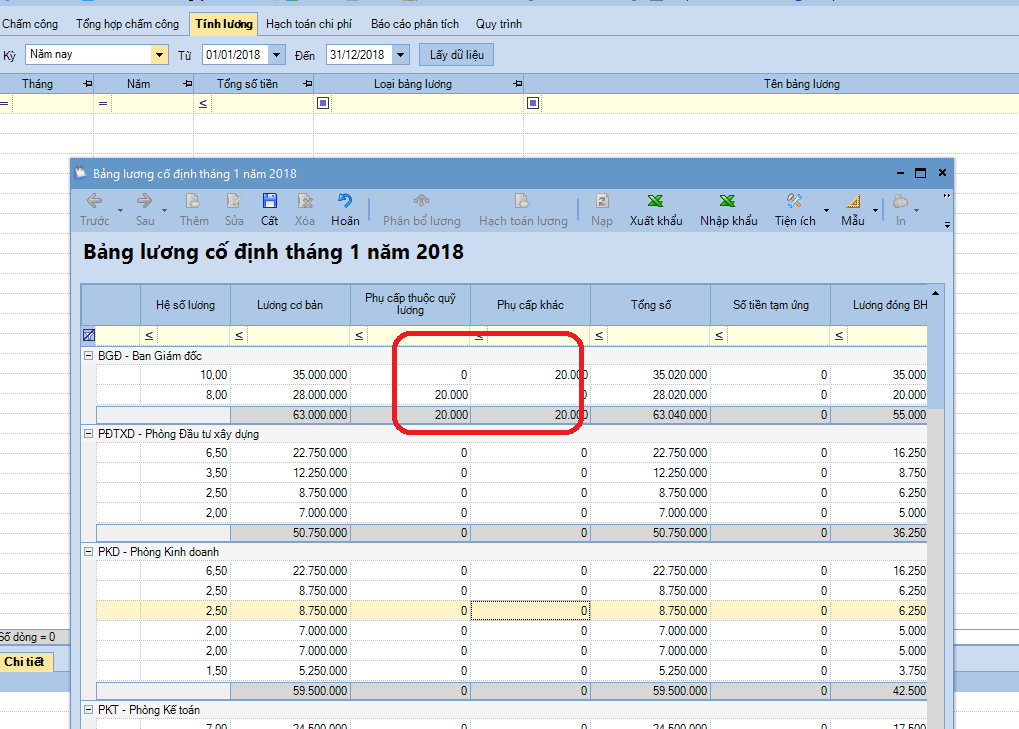Open the Mẫu dropdown arrow

(x=875, y=211)
